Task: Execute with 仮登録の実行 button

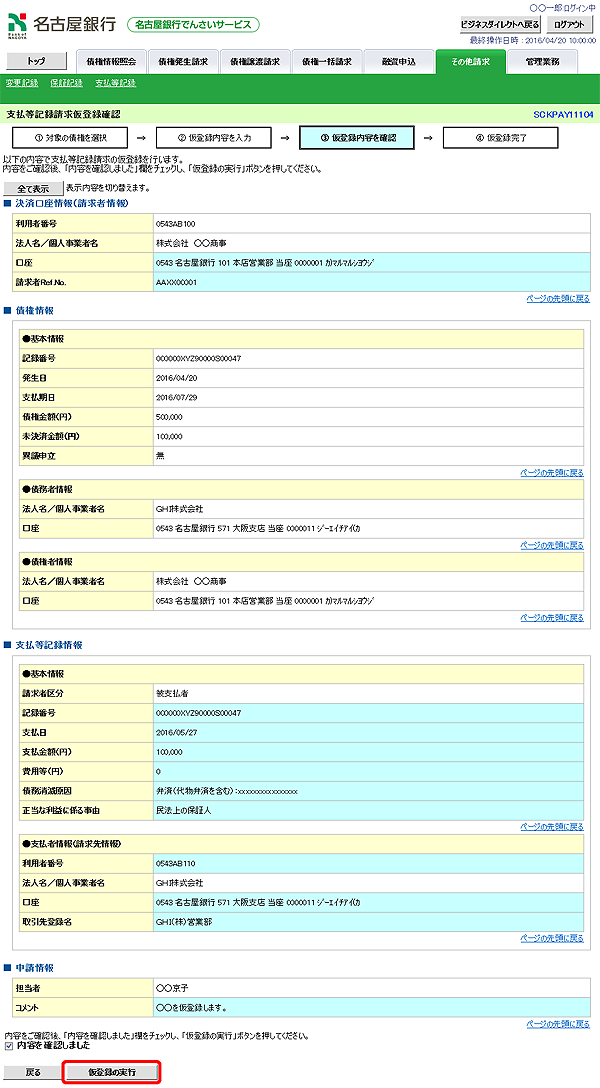Action: click(112, 1072)
